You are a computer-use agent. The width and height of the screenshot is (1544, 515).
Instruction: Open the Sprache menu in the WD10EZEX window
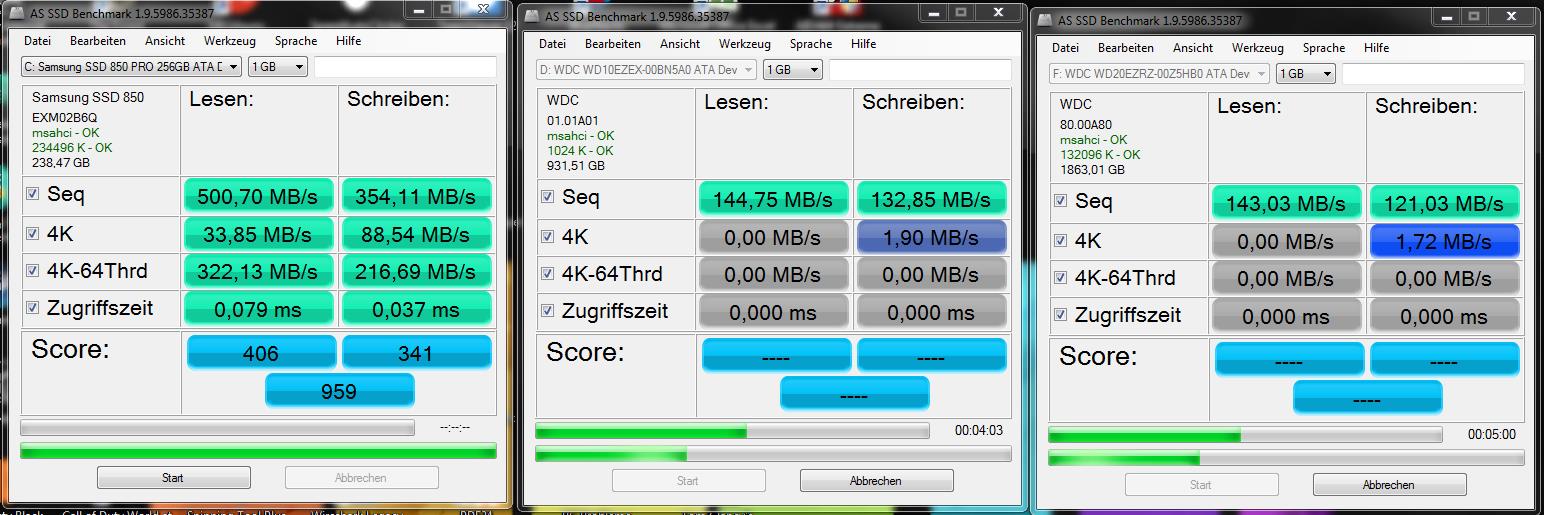click(811, 44)
